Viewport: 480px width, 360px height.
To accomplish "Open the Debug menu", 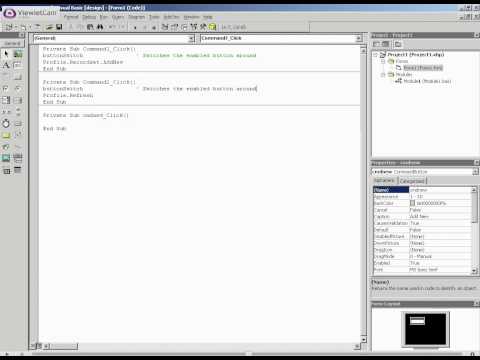I will point(89,17).
